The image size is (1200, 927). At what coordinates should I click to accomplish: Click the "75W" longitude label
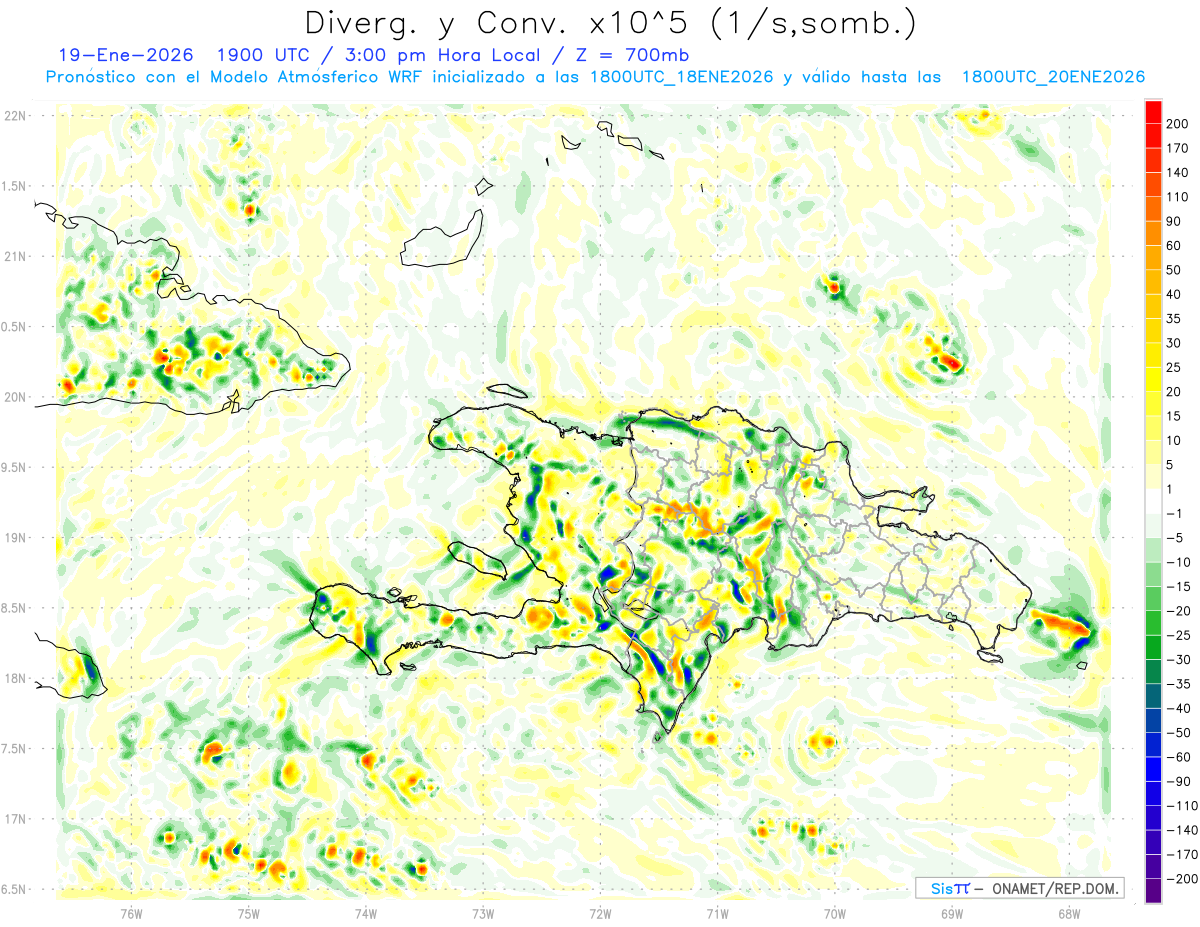click(249, 913)
